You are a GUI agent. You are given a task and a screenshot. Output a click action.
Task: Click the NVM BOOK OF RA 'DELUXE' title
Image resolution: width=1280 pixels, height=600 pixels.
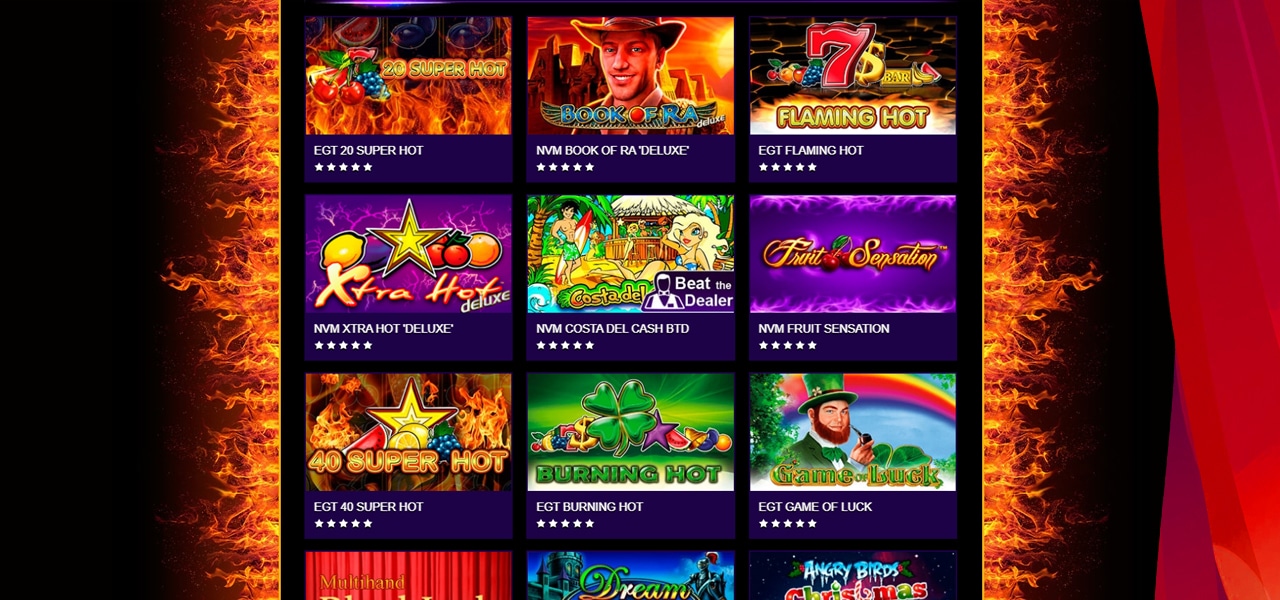[612, 150]
